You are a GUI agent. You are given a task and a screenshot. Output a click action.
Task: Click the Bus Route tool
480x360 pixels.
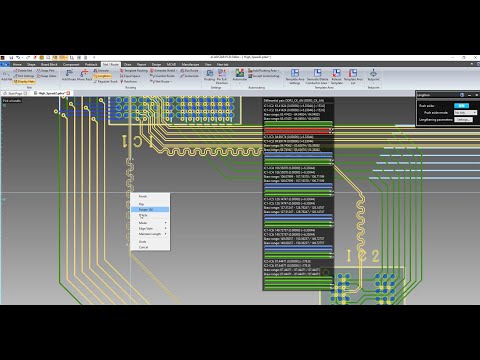(189, 71)
